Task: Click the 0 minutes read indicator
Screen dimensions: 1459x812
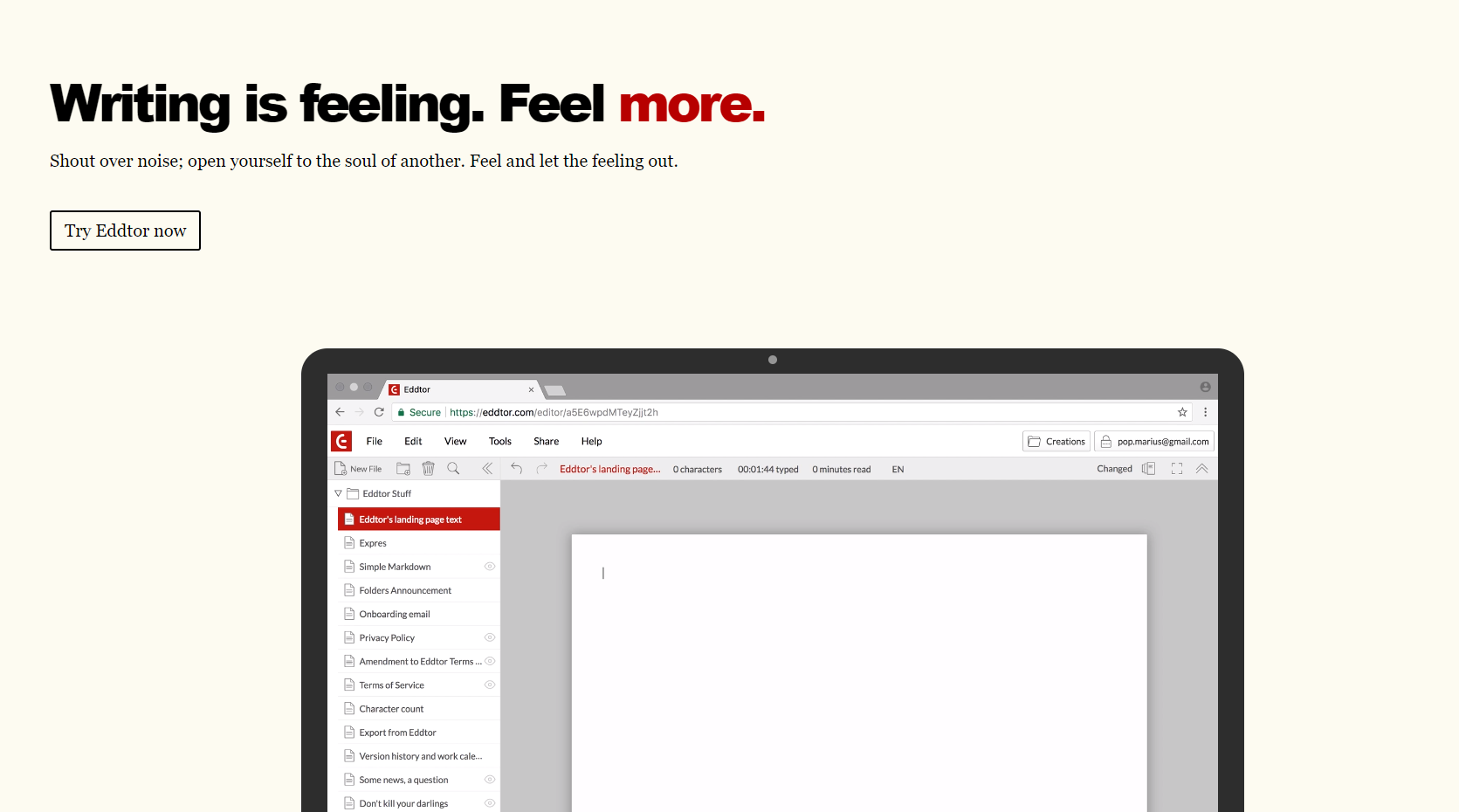Action: (841, 469)
